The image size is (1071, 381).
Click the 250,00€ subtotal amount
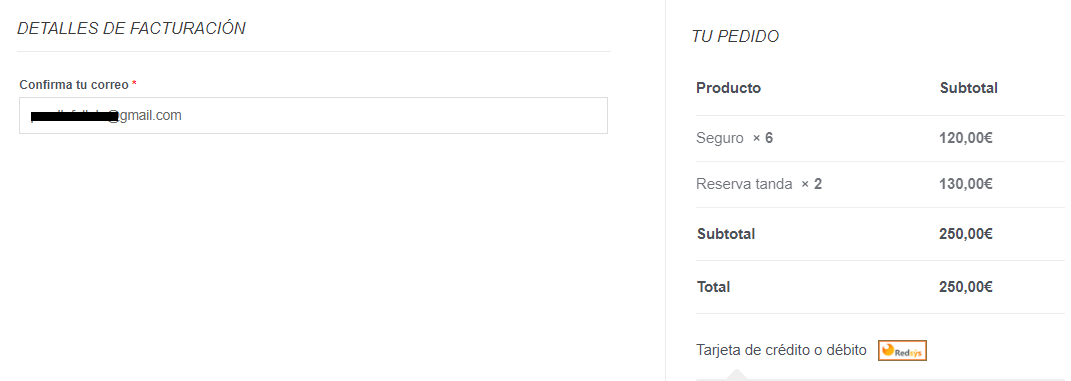tap(966, 234)
